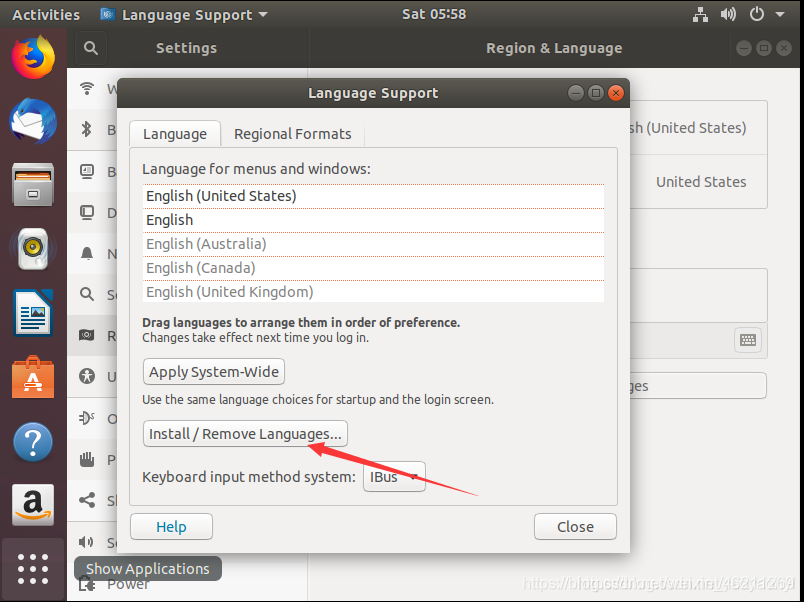Click the United States formats row in Settings
Image resolution: width=804 pixels, height=602 pixels.
pyautogui.click(x=698, y=182)
